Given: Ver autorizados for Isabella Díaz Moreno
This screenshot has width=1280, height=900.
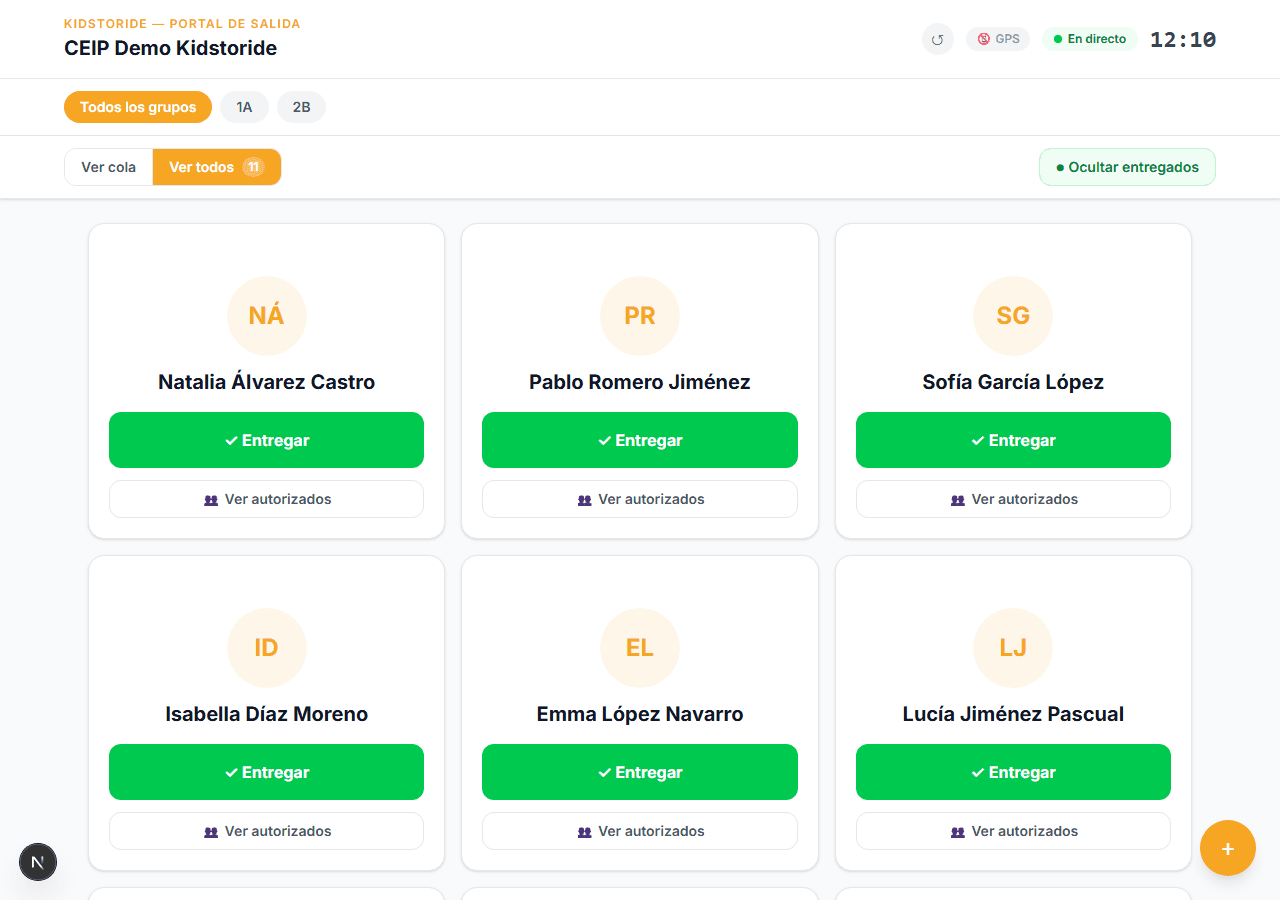Looking at the screenshot, I should pyautogui.click(x=266, y=831).
